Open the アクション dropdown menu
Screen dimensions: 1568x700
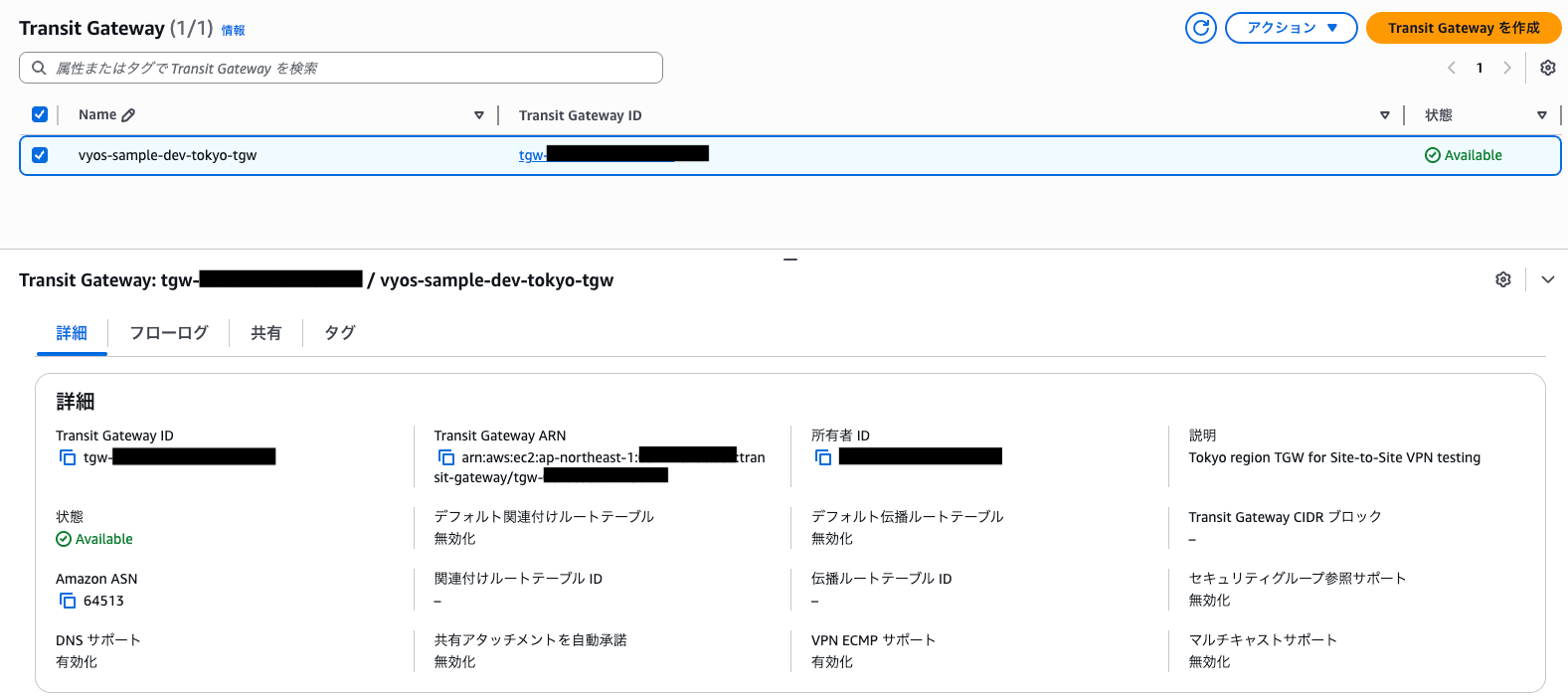click(1291, 28)
